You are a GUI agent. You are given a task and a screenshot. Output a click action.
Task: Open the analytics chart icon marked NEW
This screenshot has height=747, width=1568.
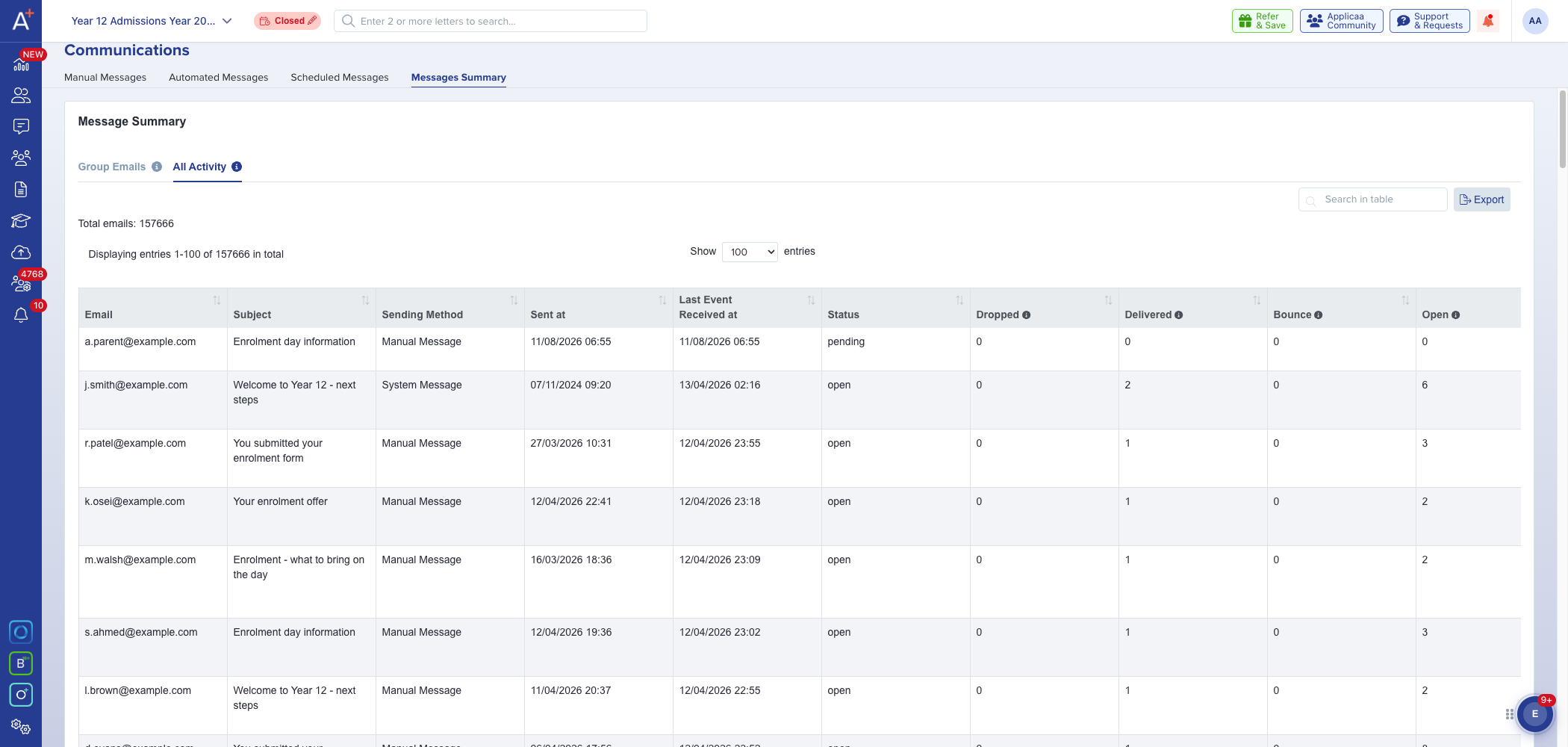pos(21,64)
